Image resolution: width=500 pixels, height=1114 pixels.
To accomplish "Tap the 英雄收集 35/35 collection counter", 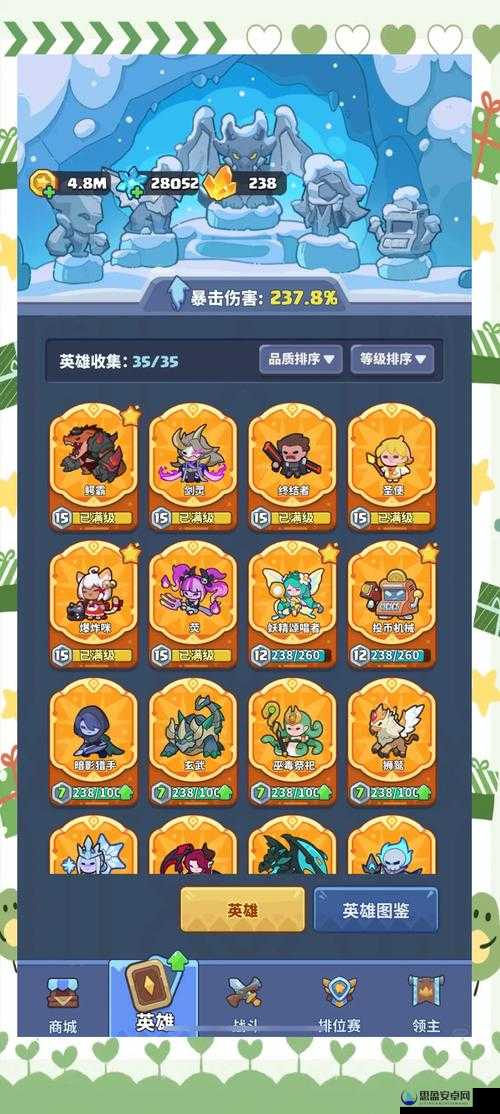I will (x=119, y=361).
